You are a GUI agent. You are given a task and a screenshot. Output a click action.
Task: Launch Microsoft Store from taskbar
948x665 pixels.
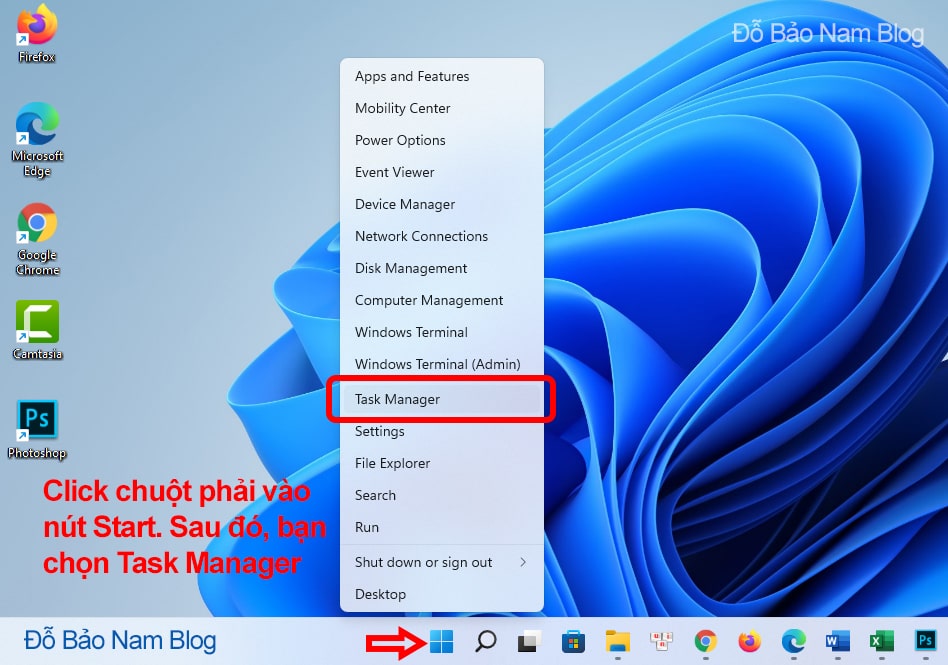point(573,641)
